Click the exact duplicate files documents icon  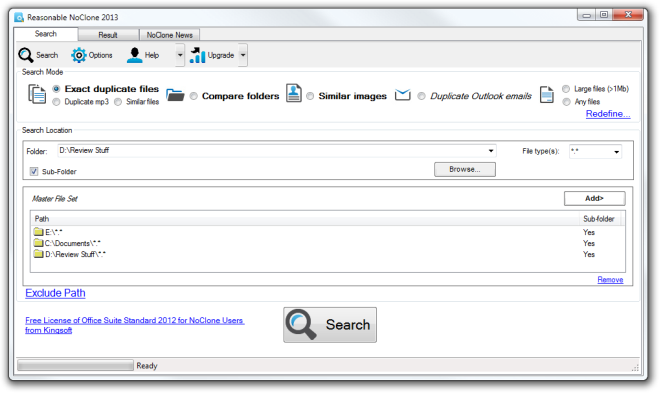pyautogui.click(x=37, y=94)
